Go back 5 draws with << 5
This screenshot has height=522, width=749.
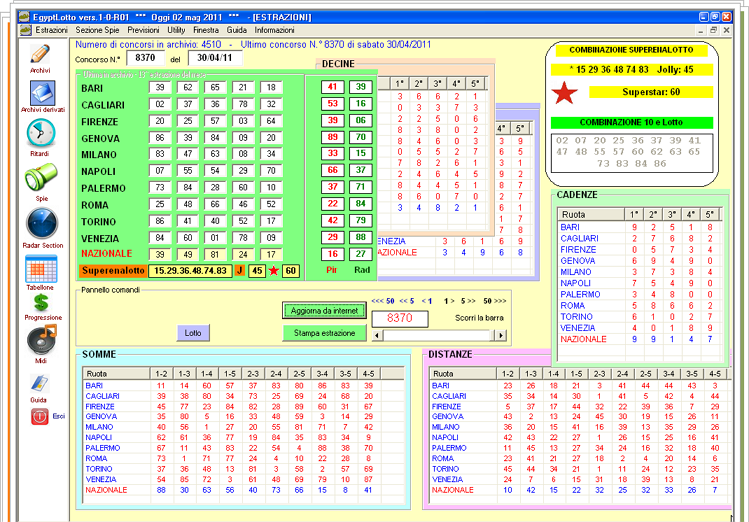407,301
